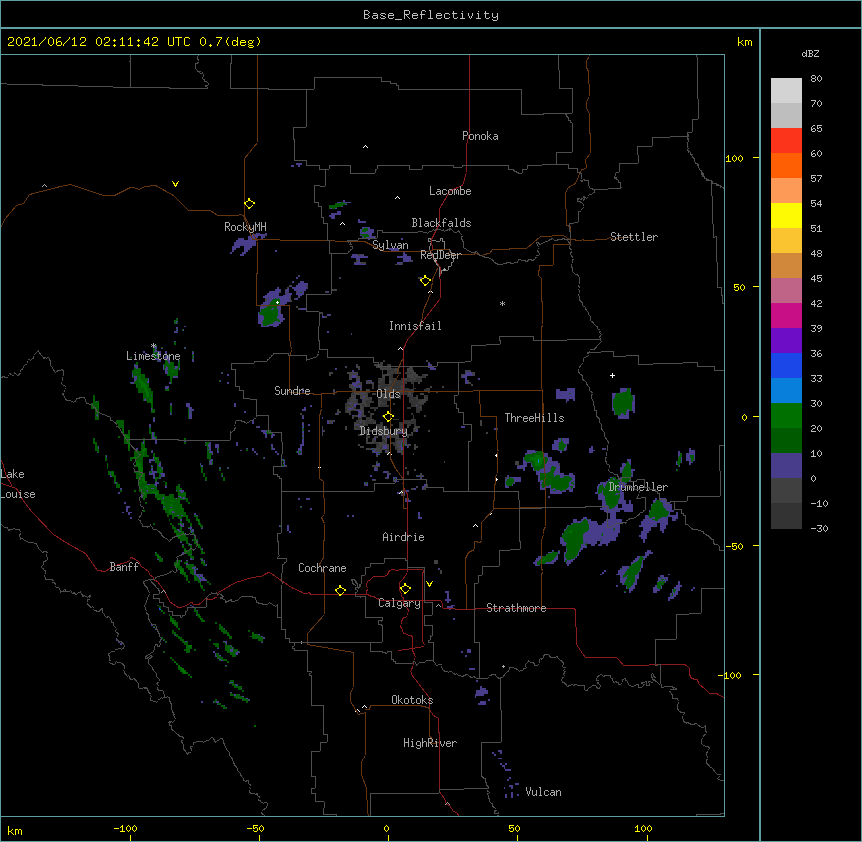
Task: Click the green echo cell near Drumheller
Action: (611, 494)
